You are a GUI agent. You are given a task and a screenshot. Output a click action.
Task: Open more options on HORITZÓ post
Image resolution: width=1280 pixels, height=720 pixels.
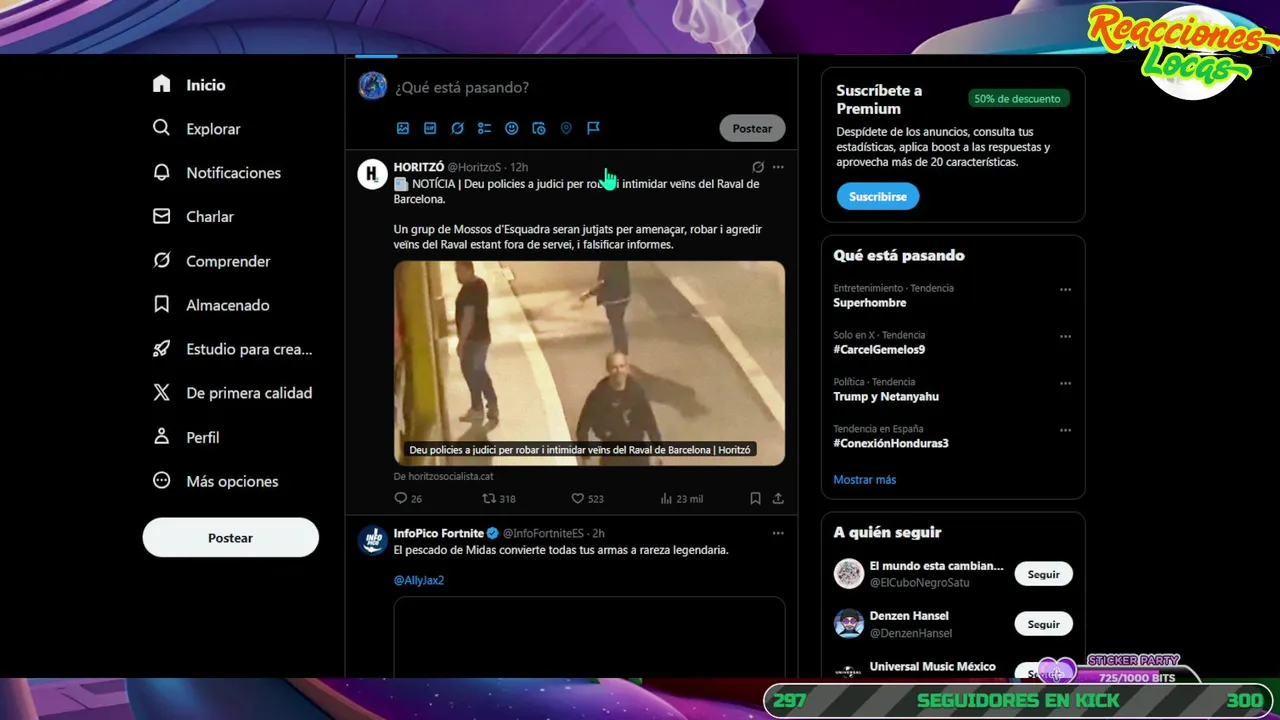(778, 167)
